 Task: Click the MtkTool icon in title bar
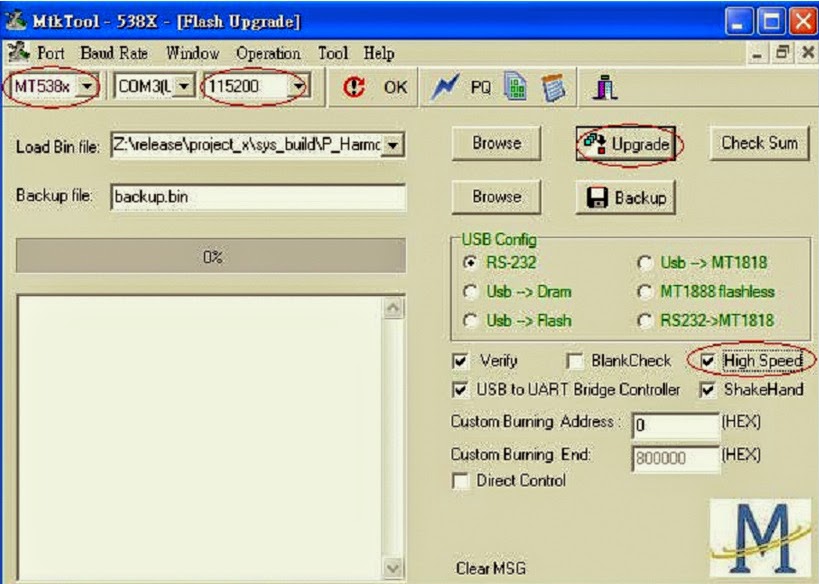pos(16,21)
